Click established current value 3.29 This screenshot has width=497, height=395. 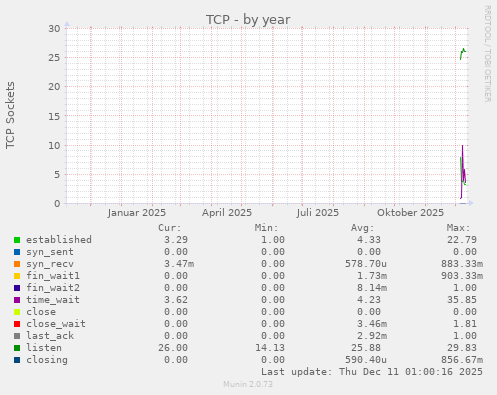[176, 240]
